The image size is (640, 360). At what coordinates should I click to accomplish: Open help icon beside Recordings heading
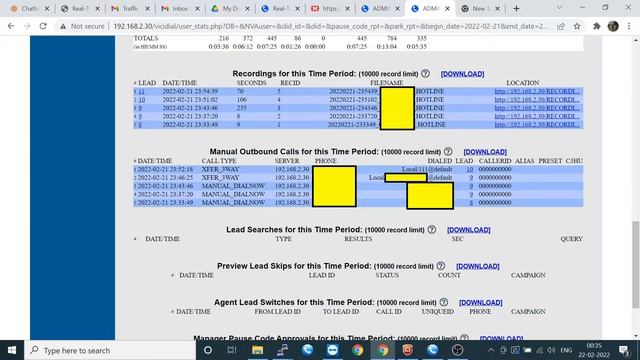(x=425, y=73)
